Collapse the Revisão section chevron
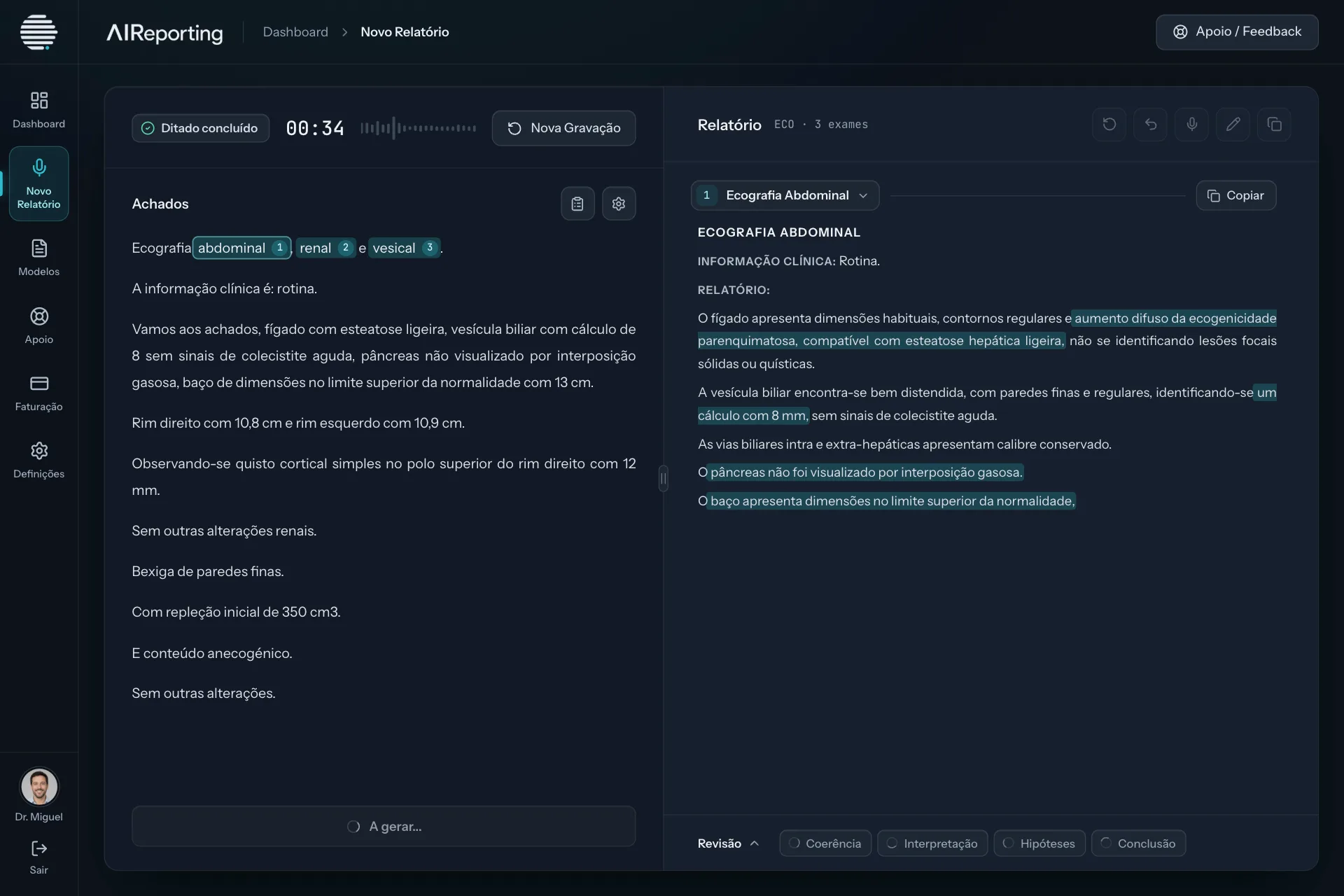This screenshot has height=896, width=1344. [x=755, y=843]
